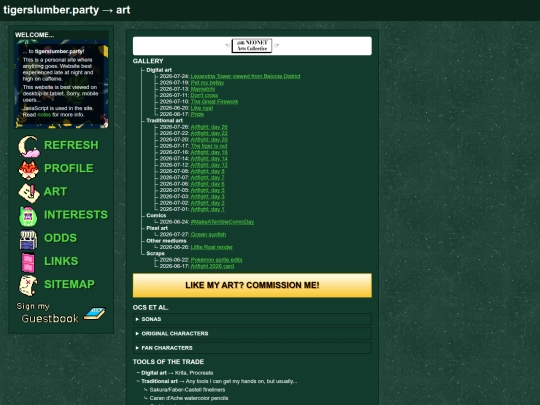
Task: Go to the REFRESH nav label
Action: click(x=71, y=145)
